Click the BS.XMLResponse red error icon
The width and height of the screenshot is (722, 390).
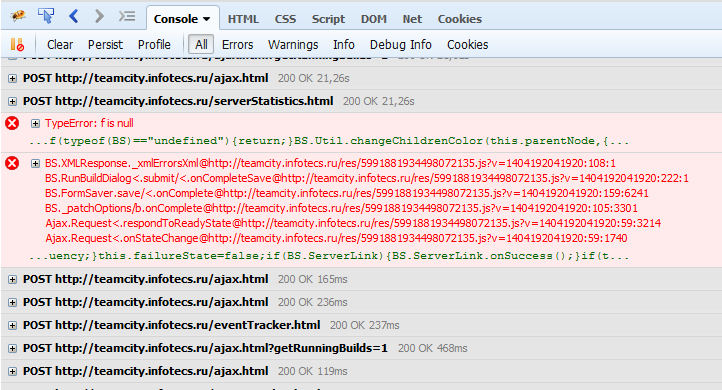point(12,163)
